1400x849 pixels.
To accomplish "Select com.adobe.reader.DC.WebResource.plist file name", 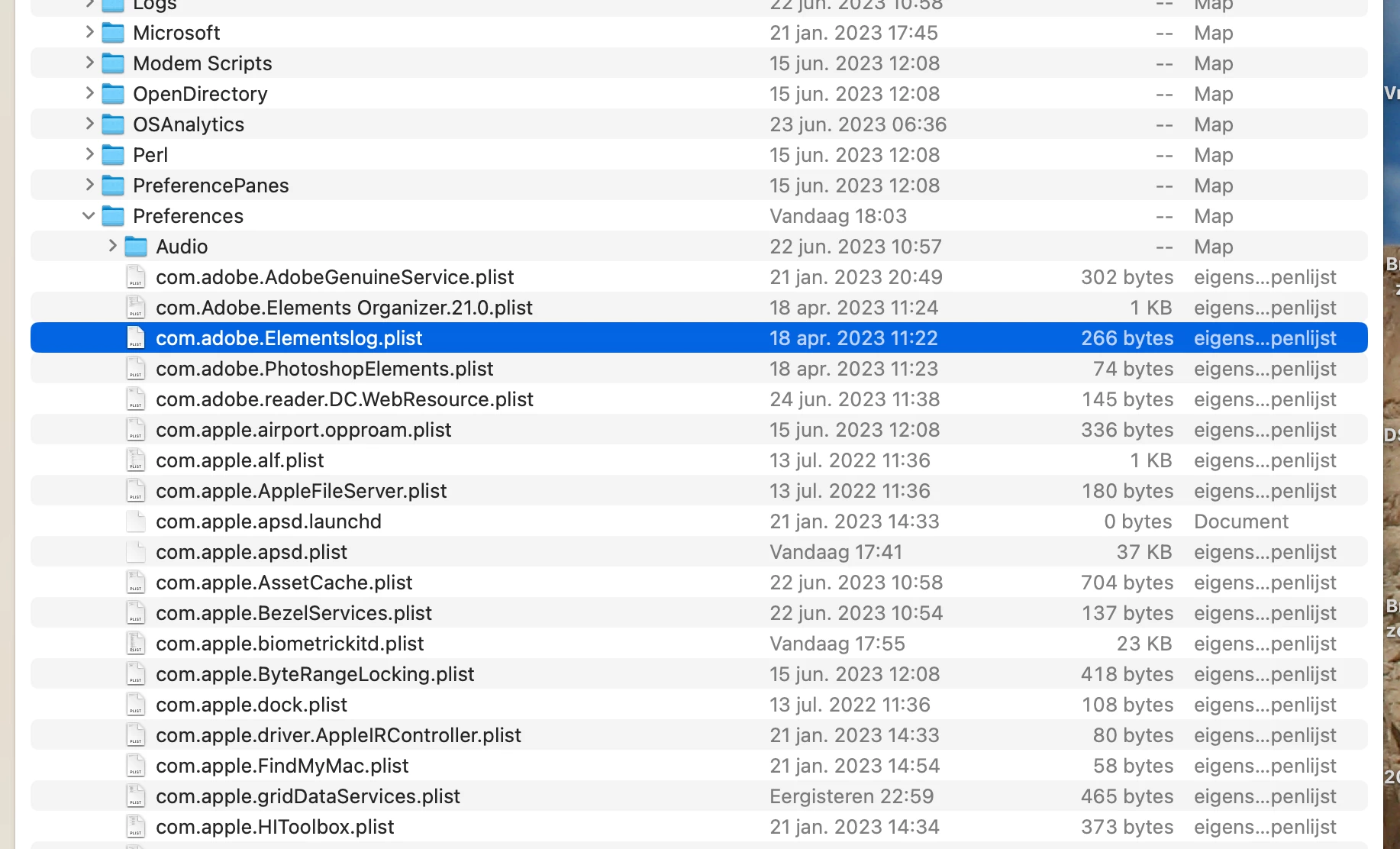I will (x=344, y=399).
